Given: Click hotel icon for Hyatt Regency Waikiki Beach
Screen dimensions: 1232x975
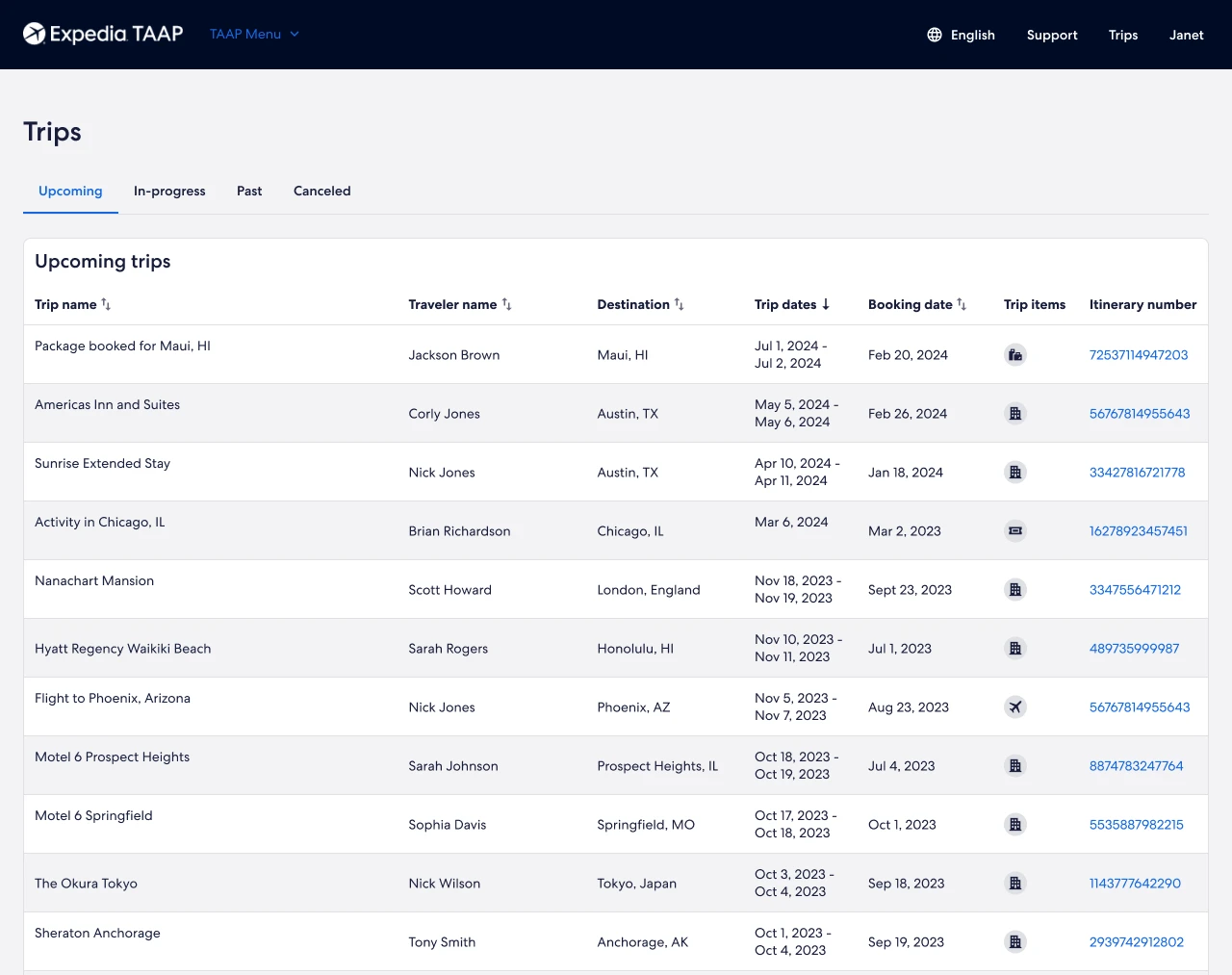Looking at the screenshot, I should pos(1015,649).
